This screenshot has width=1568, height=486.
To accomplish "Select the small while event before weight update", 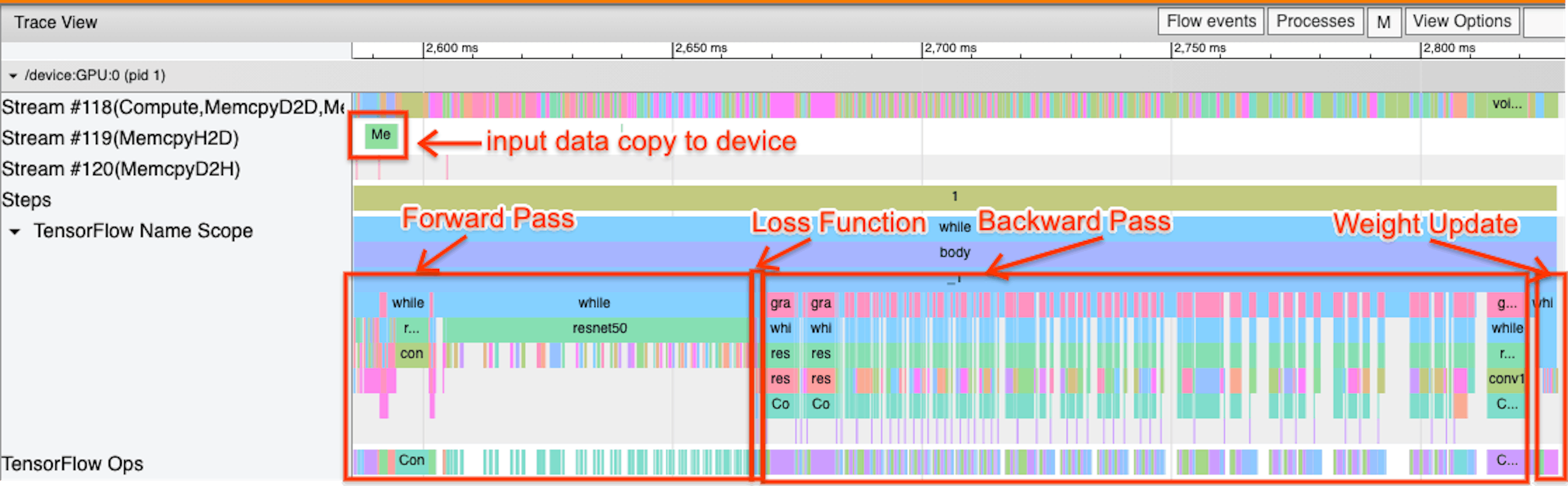I will tap(1506, 329).
